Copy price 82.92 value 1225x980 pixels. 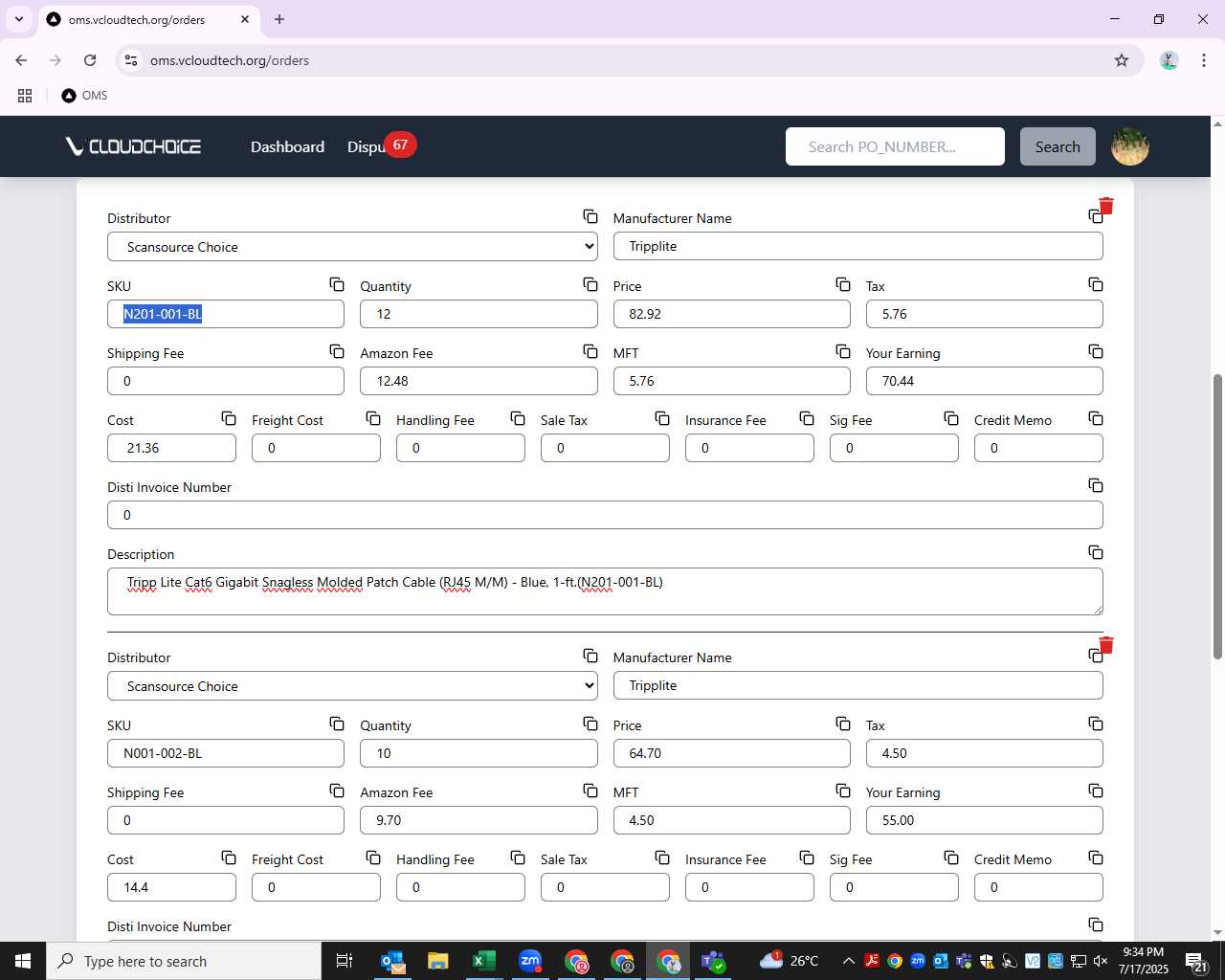(x=843, y=284)
